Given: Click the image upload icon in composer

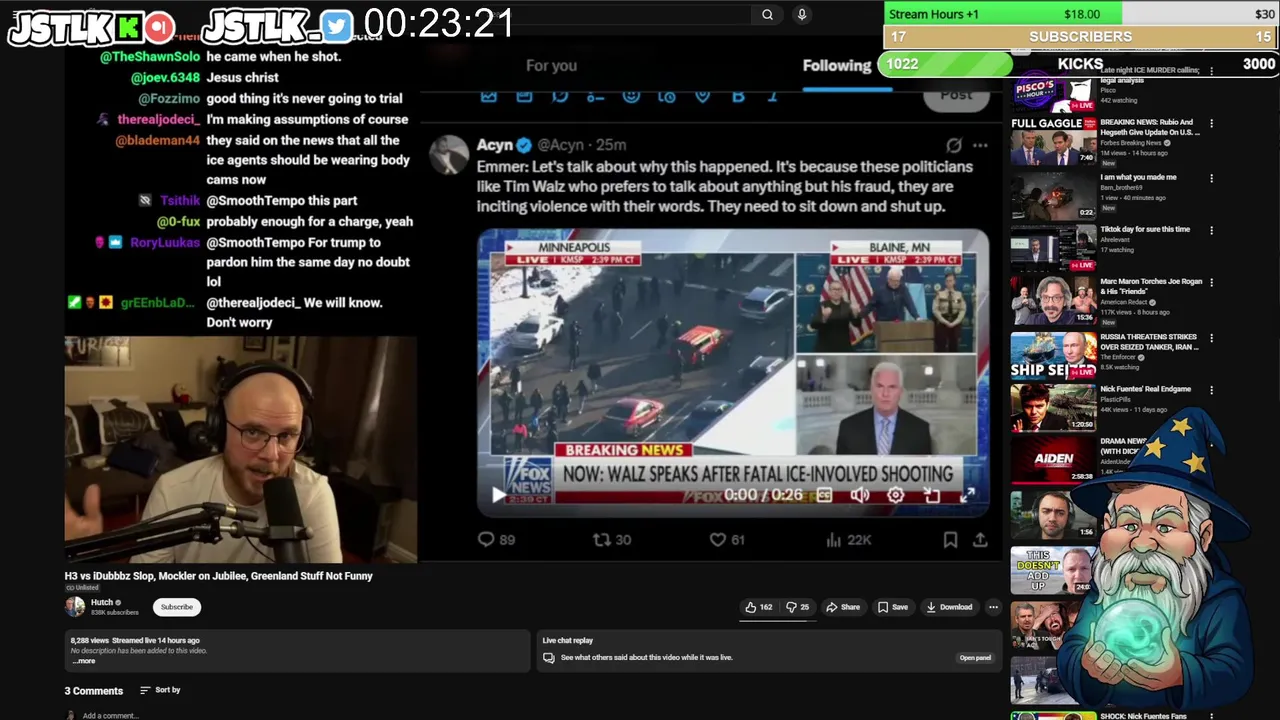Looking at the screenshot, I should click(x=488, y=96).
